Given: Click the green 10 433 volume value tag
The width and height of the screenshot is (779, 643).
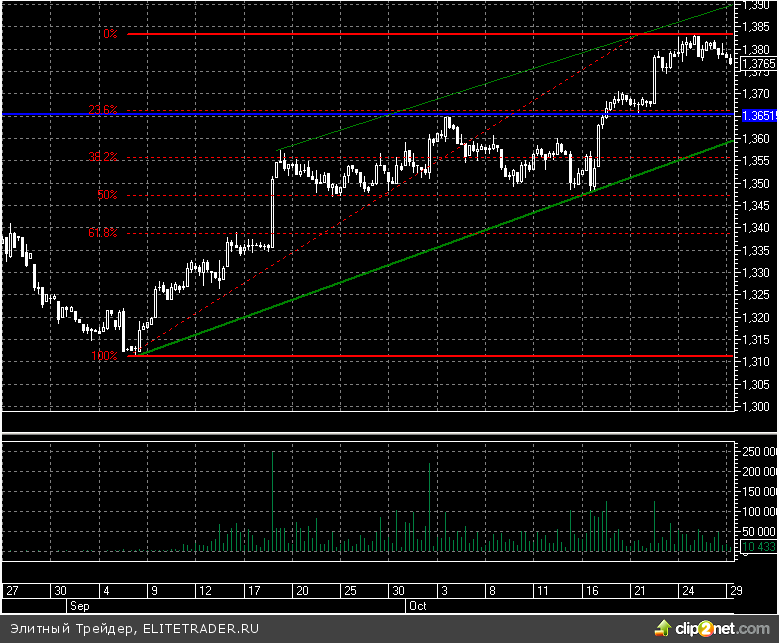Looking at the screenshot, I should pos(757,546).
